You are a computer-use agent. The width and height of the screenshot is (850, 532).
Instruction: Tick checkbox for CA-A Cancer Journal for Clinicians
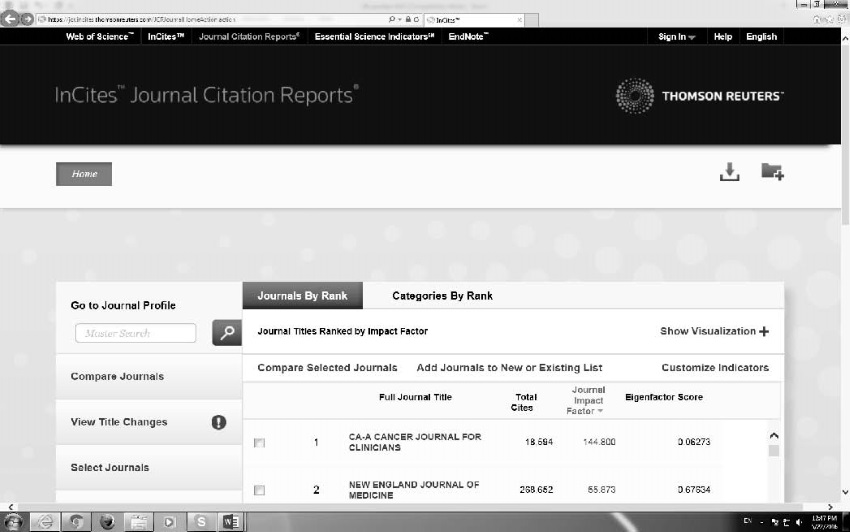click(x=260, y=443)
